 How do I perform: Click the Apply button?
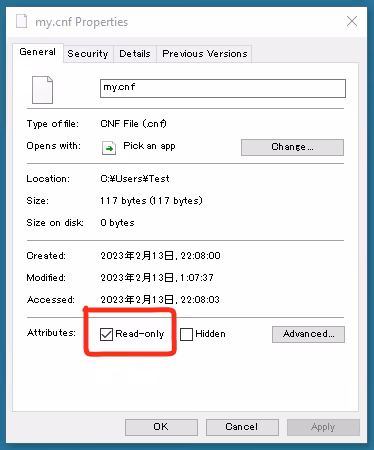[323, 427]
